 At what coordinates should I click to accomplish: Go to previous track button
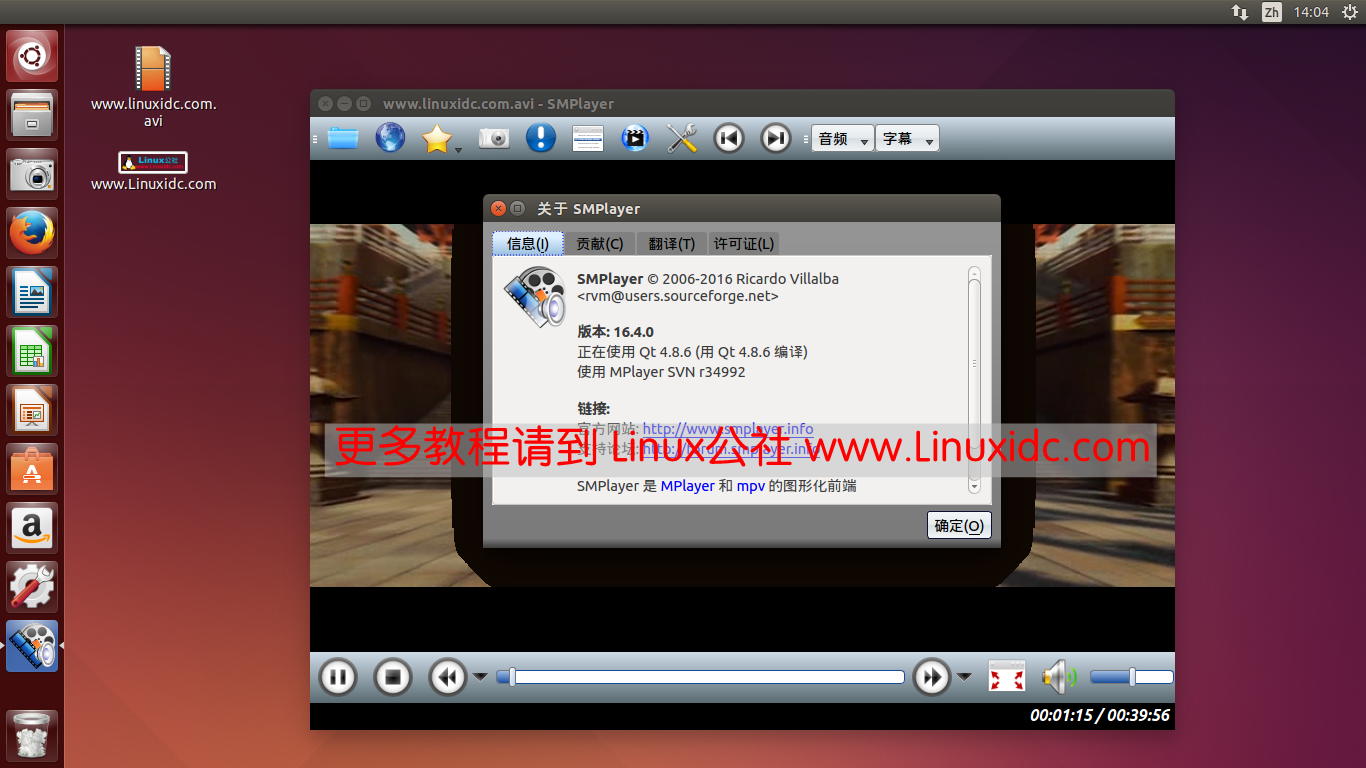[x=729, y=138]
